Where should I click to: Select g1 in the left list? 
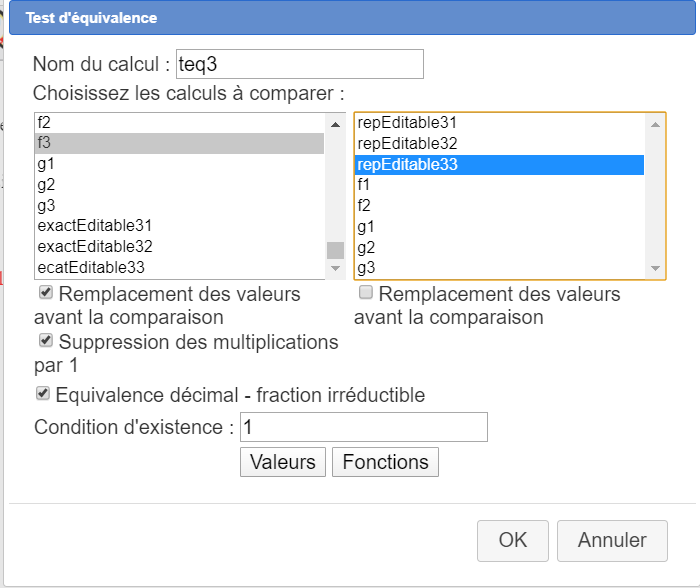coord(46,164)
